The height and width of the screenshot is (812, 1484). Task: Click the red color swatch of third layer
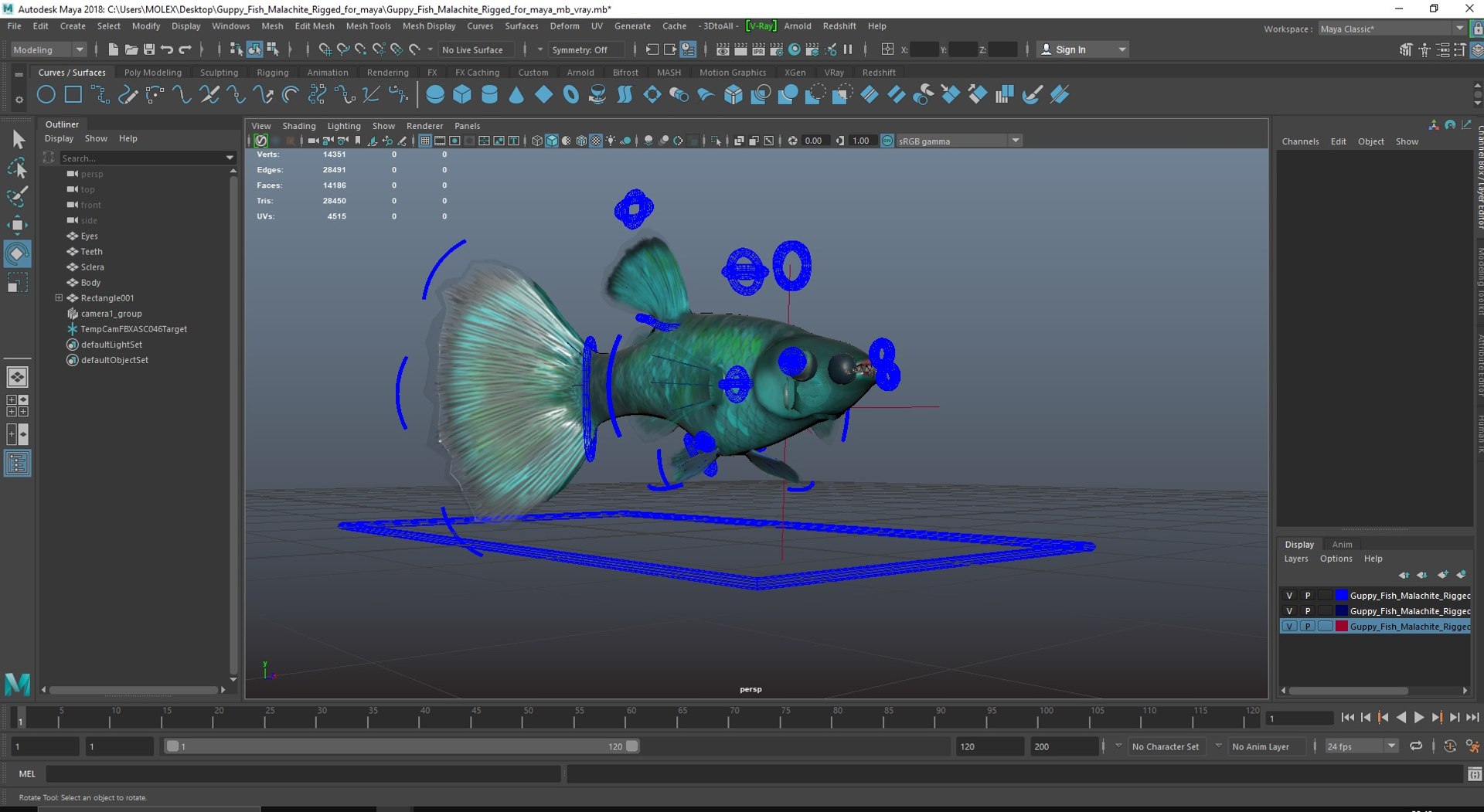point(1342,627)
